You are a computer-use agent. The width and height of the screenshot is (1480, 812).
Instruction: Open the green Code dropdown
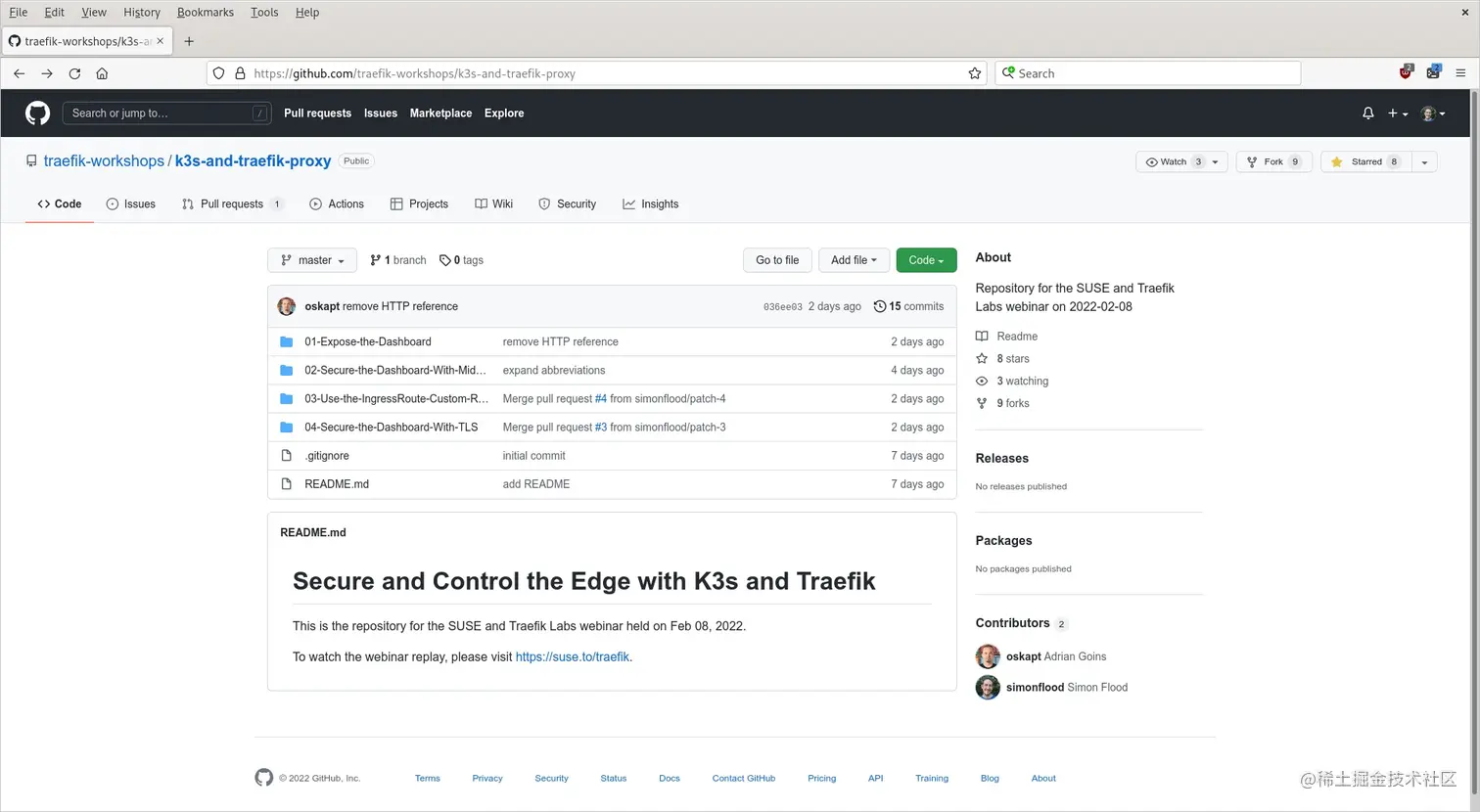pyautogui.click(x=926, y=260)
